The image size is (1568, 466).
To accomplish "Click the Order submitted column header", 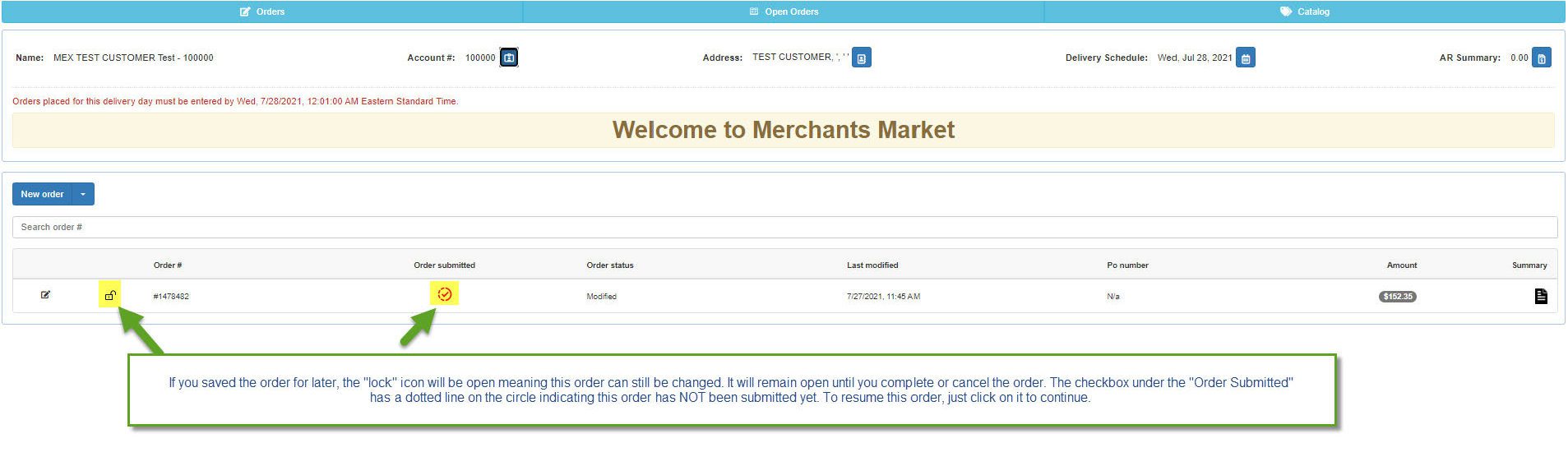I will (444, 265).
